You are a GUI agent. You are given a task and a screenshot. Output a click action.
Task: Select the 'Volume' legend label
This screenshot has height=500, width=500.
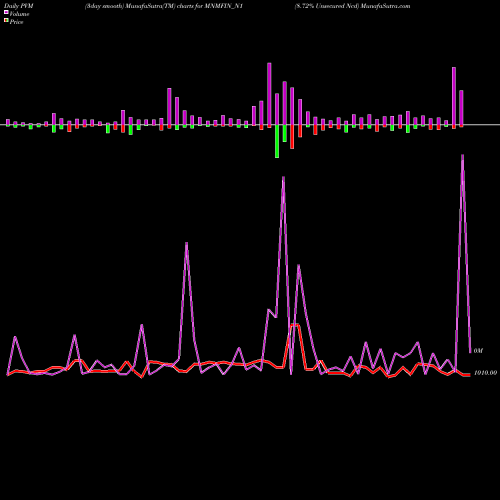click(19, 14)
